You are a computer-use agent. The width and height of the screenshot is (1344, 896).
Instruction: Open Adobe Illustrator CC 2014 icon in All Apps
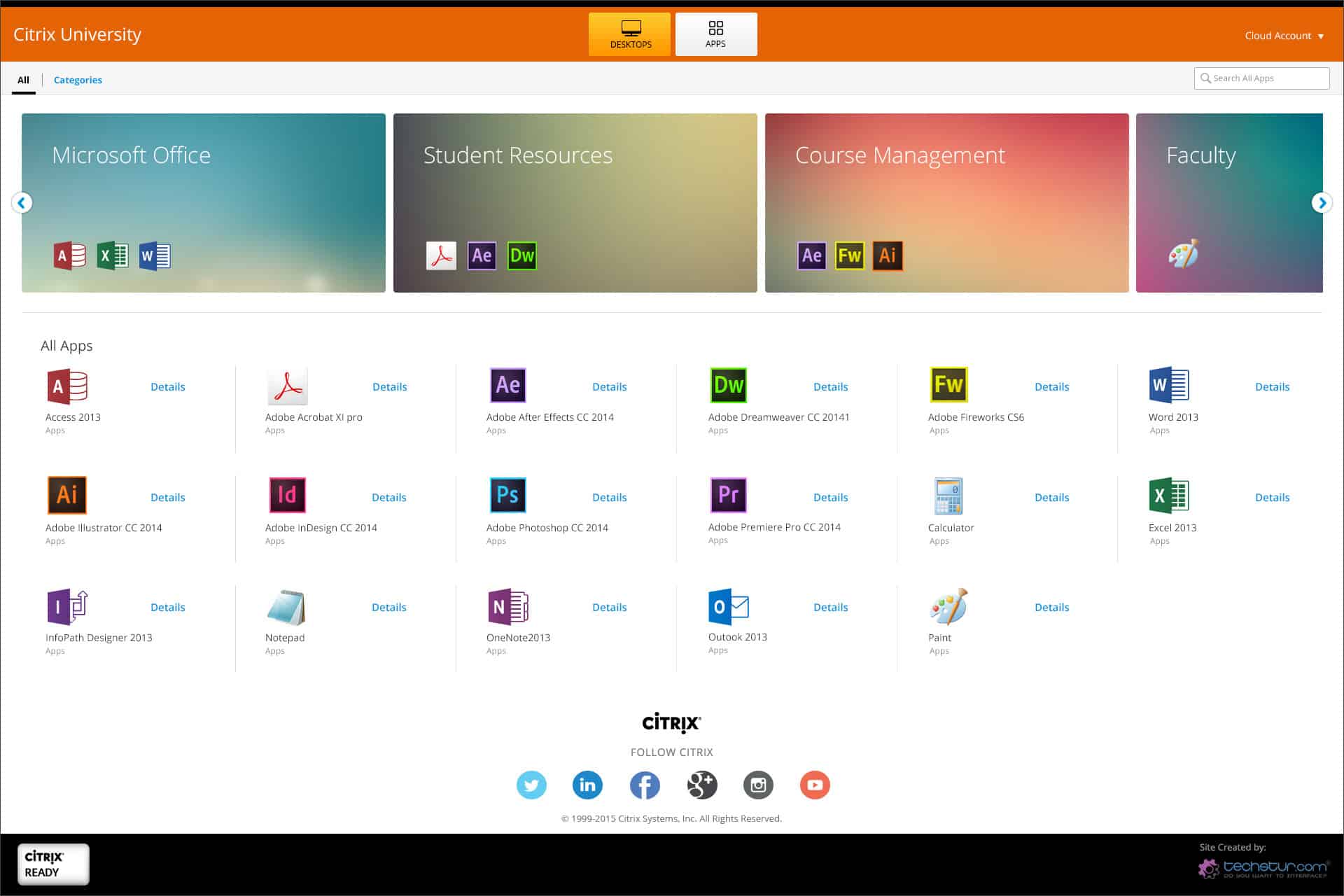tap(67, 495)
